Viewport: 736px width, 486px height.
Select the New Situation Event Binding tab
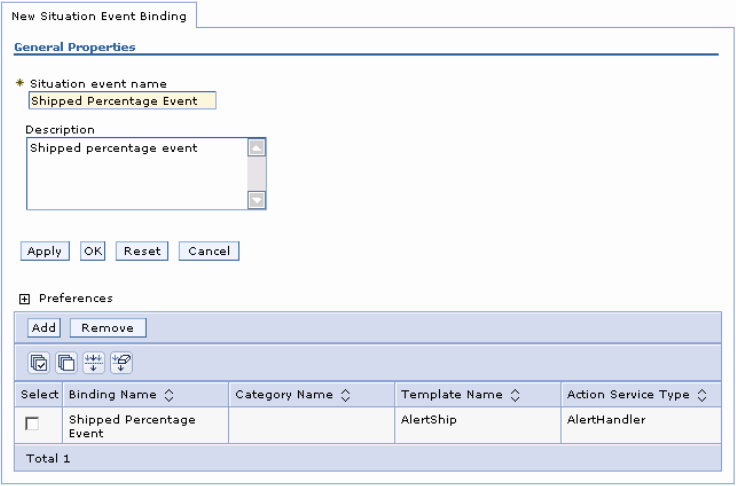coord(98,14)
